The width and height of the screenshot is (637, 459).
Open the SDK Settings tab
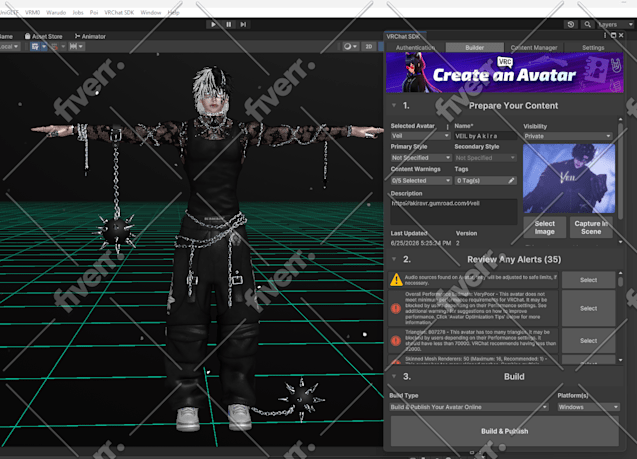593,48
